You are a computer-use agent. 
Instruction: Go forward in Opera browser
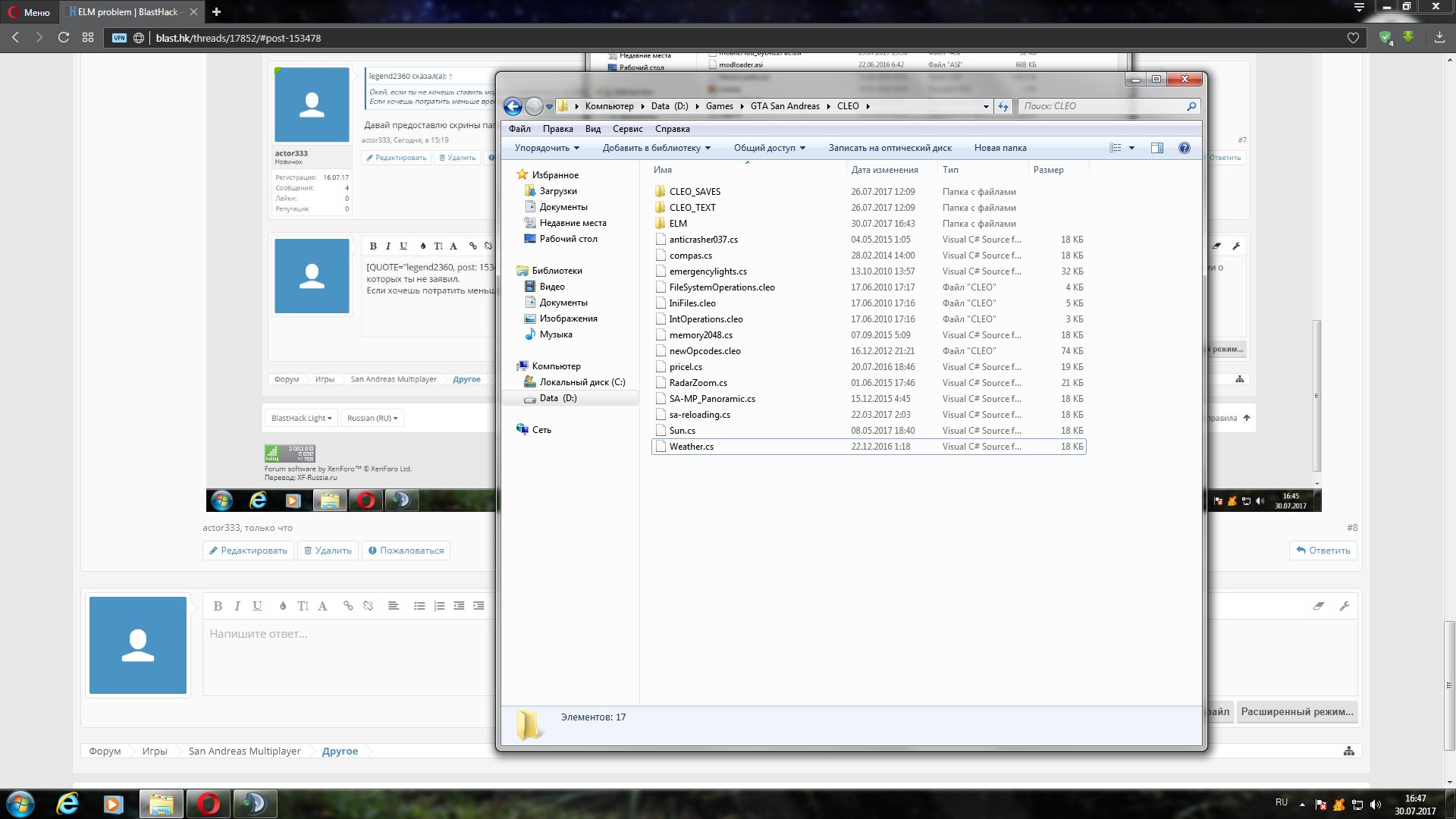pyautogui.click(x=39, y=37)
